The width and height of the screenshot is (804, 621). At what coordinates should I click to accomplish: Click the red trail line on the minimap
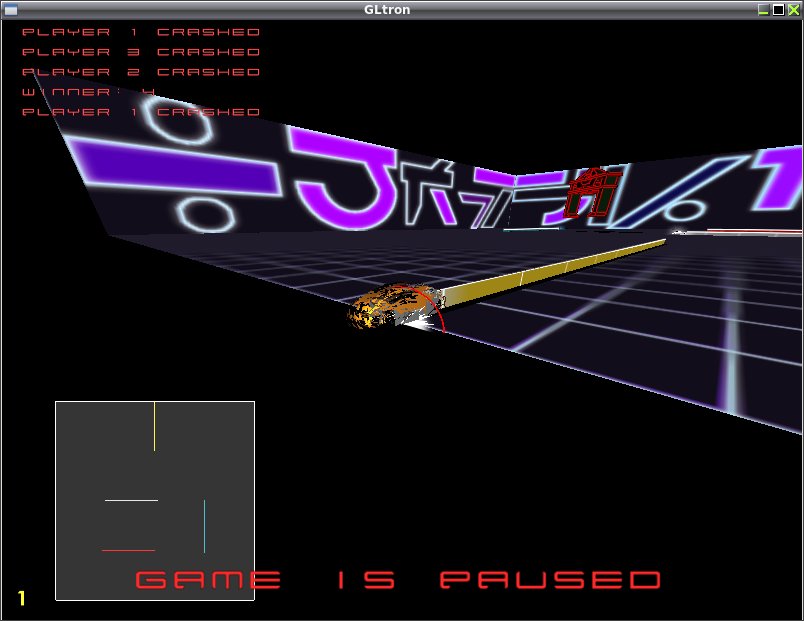[129, 550]
